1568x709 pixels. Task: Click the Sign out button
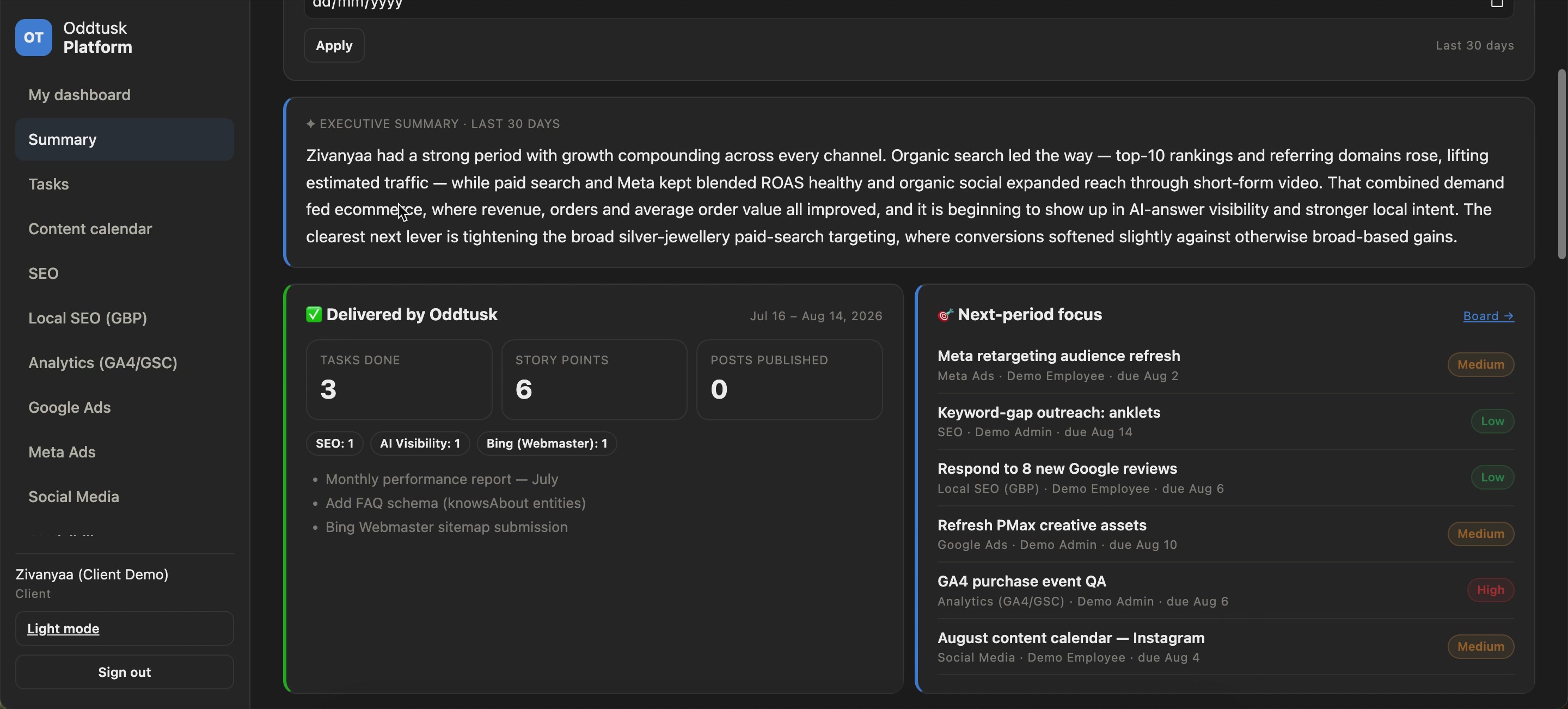point(125,672)
